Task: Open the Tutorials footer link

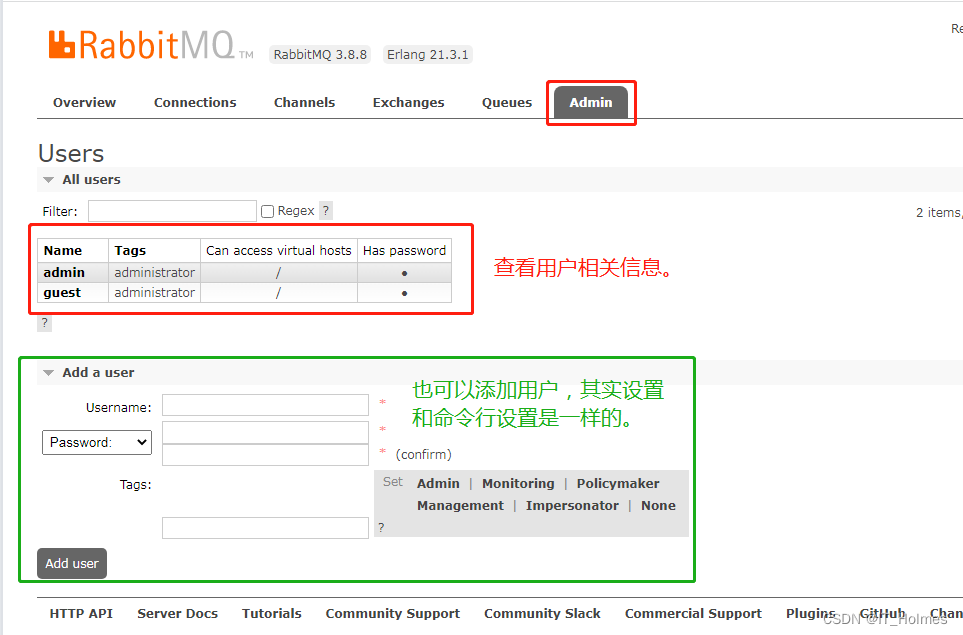Action: 271,614
